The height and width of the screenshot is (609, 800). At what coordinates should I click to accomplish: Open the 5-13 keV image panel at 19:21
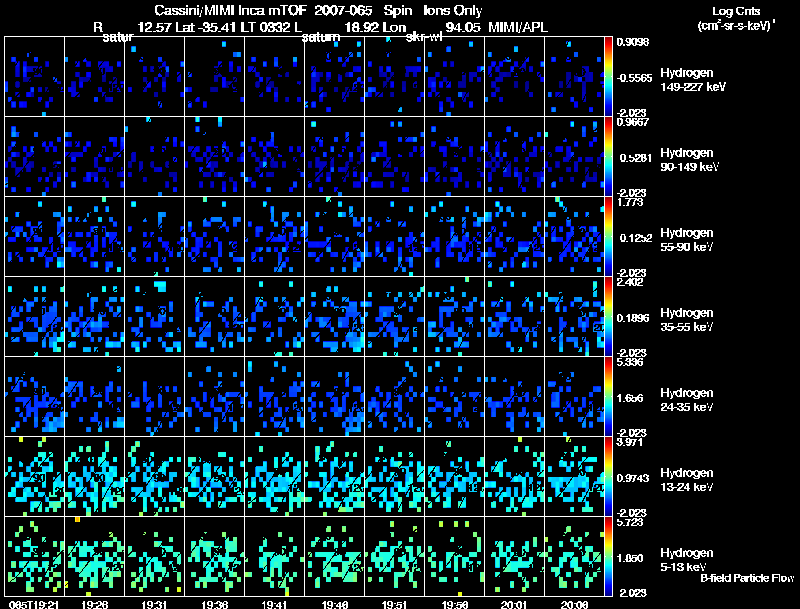pos(35,557)
